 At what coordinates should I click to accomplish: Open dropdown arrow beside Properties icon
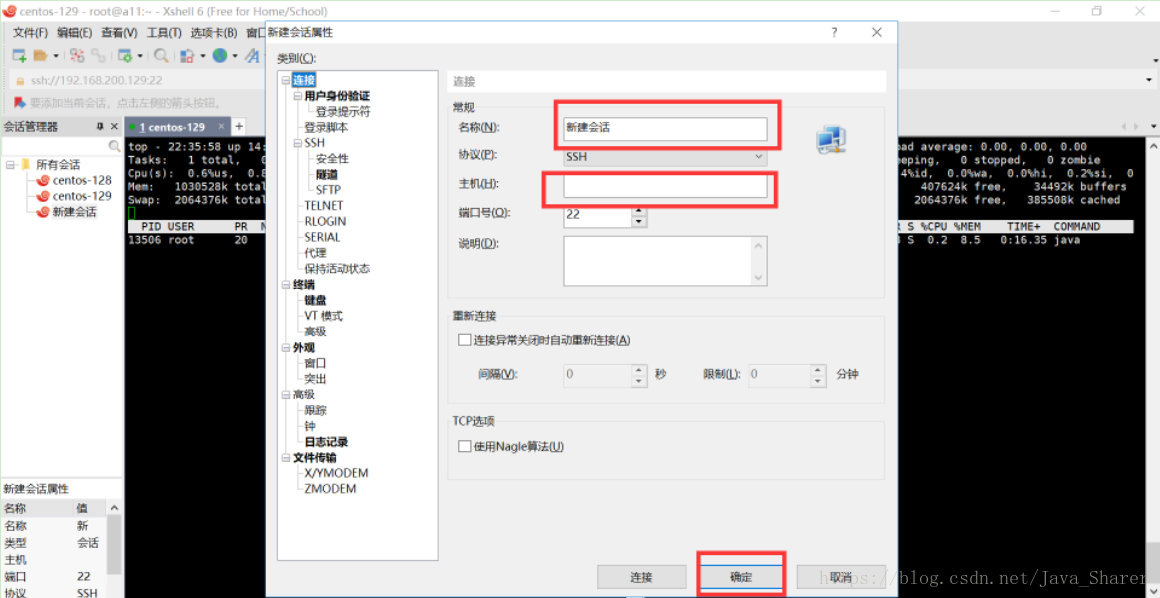point(139,56)
